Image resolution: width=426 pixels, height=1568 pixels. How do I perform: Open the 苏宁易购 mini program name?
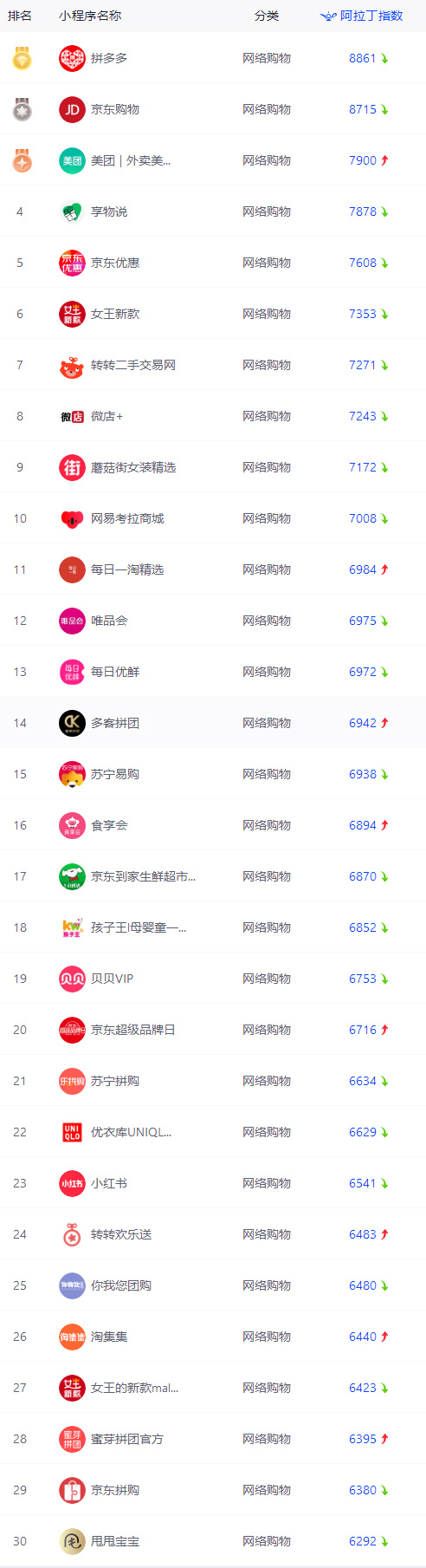pos(115,774)
